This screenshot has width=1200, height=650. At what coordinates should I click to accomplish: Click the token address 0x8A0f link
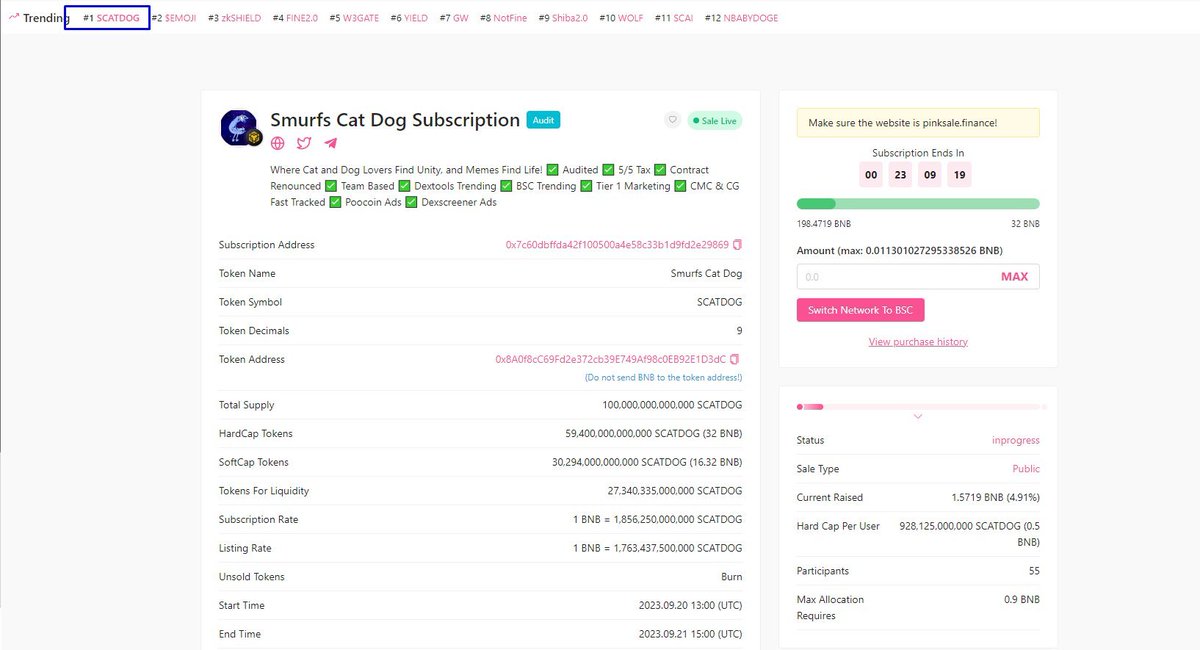611,359
